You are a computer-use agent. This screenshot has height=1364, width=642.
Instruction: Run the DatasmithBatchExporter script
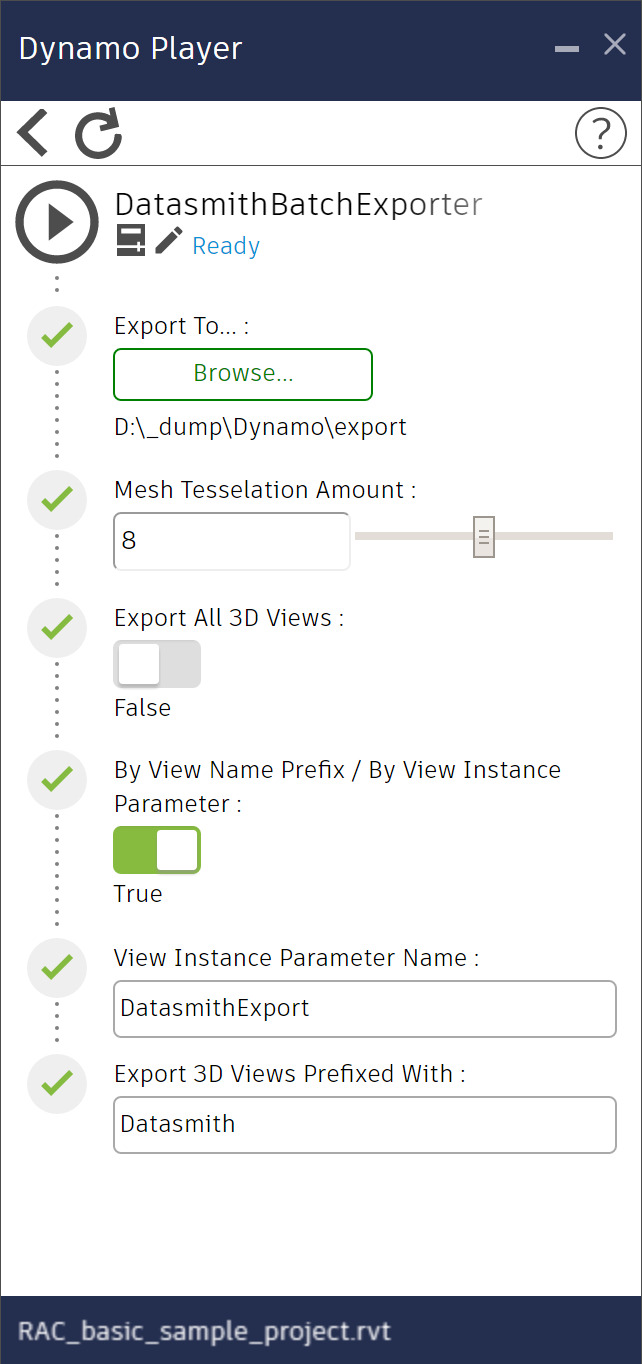57,222
